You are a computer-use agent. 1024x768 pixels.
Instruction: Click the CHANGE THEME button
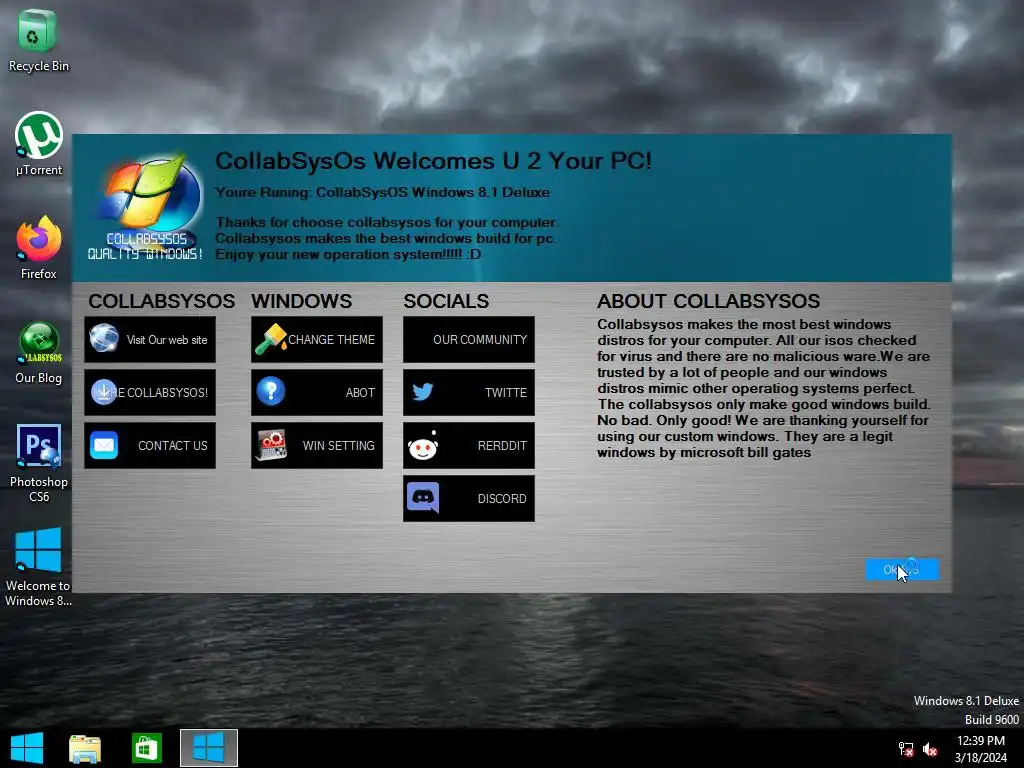(x=317, y=340)
